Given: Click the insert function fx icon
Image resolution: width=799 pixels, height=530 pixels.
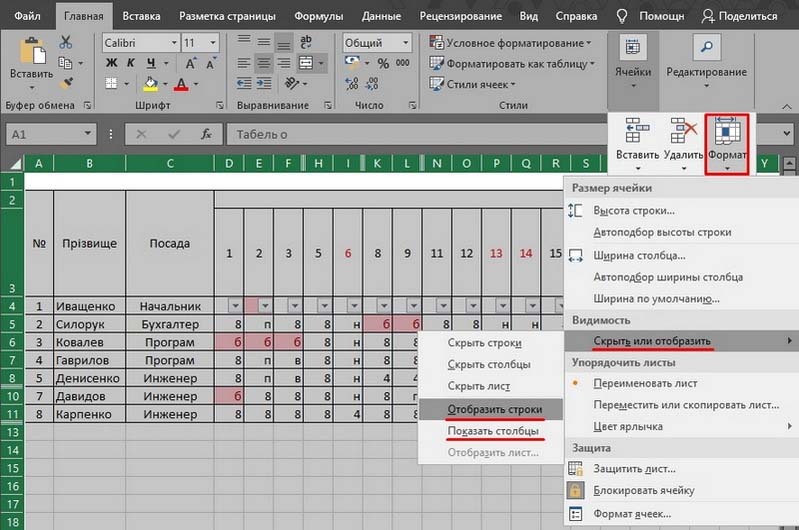Looking at the screenshot, I should 206,134.
